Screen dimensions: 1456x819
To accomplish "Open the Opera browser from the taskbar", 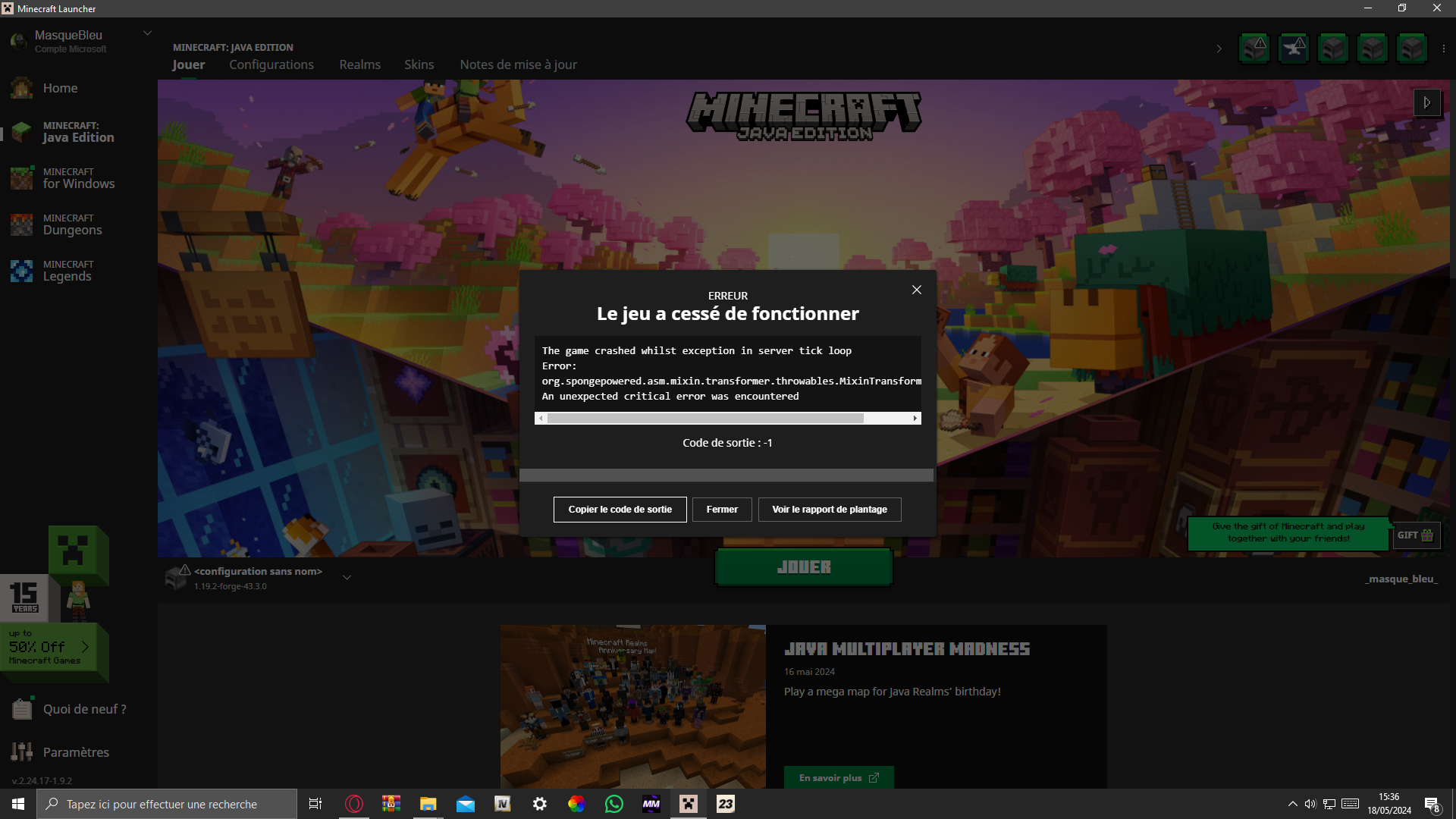I will (x=354, y=804).
